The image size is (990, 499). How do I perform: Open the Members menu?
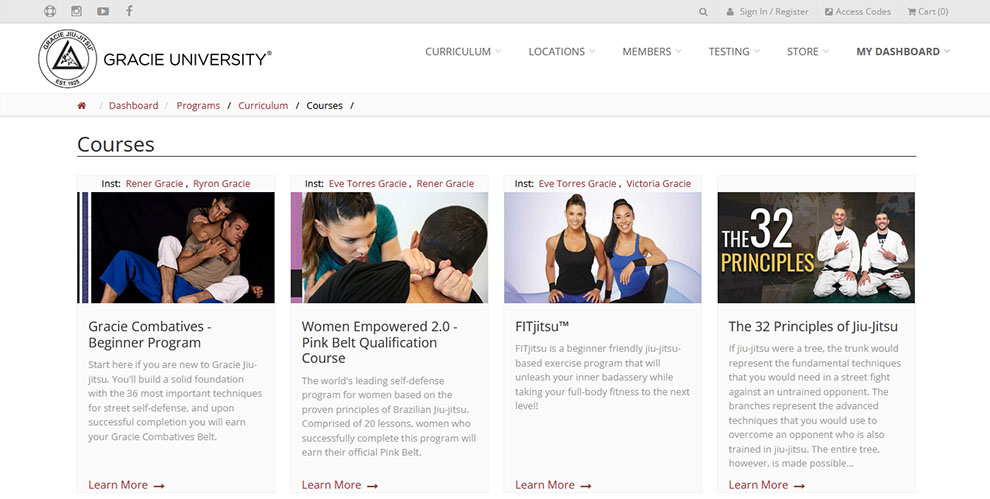tap(651, 52)
